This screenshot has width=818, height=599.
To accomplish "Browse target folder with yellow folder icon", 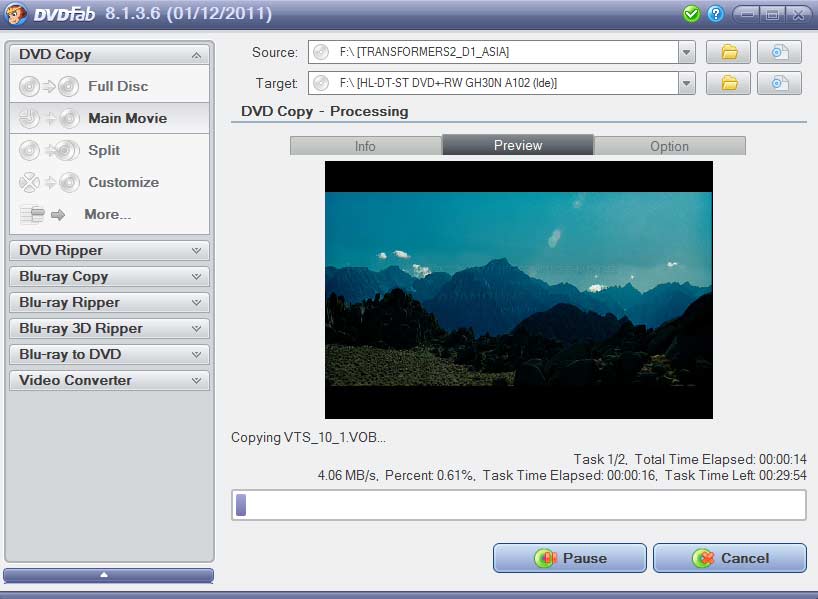I will [x=728, y=83].
